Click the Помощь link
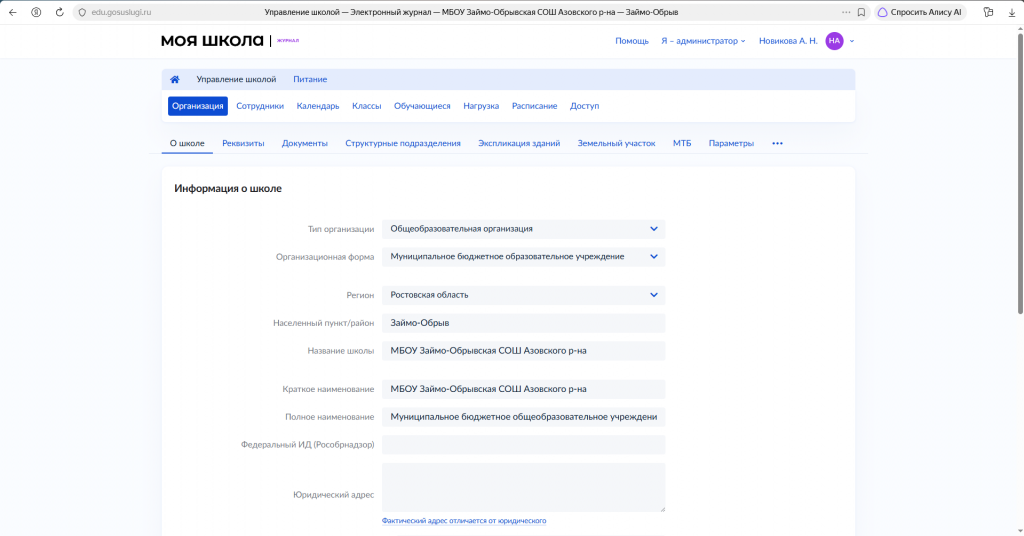1024x536 pixels. pyautogui.click(x=632, y=41)
